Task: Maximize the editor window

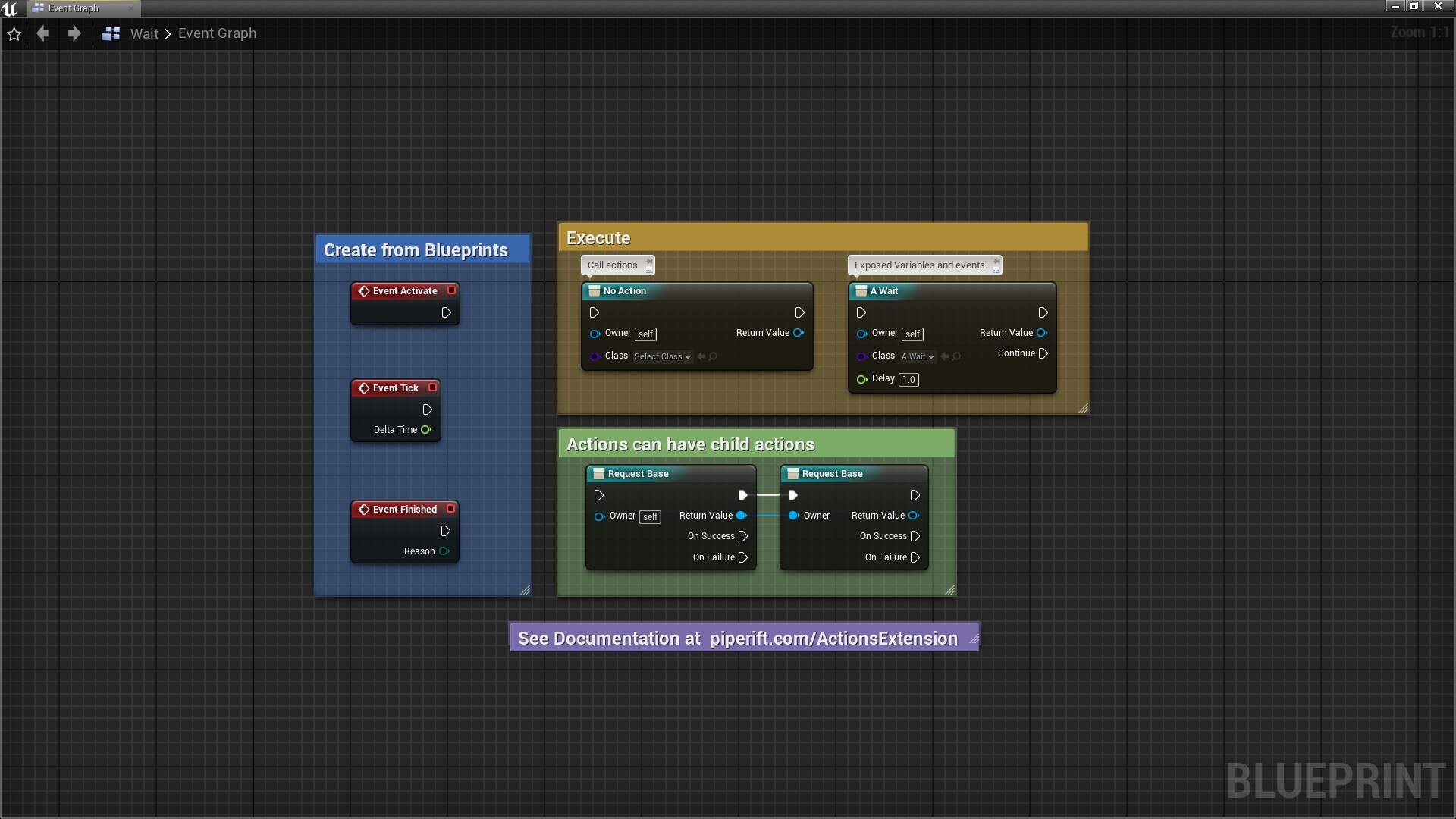Action: pos(1414,6)
